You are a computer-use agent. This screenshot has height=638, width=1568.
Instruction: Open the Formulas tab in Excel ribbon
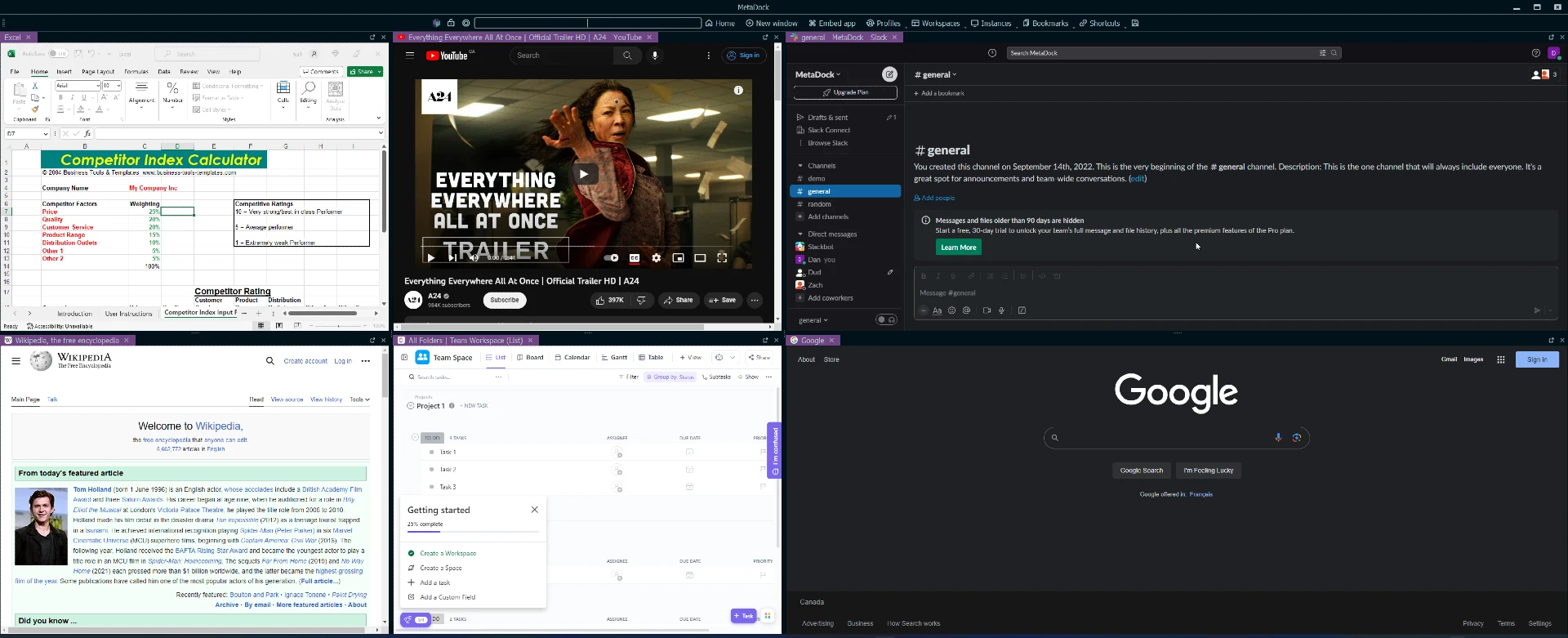coord(136,72)
